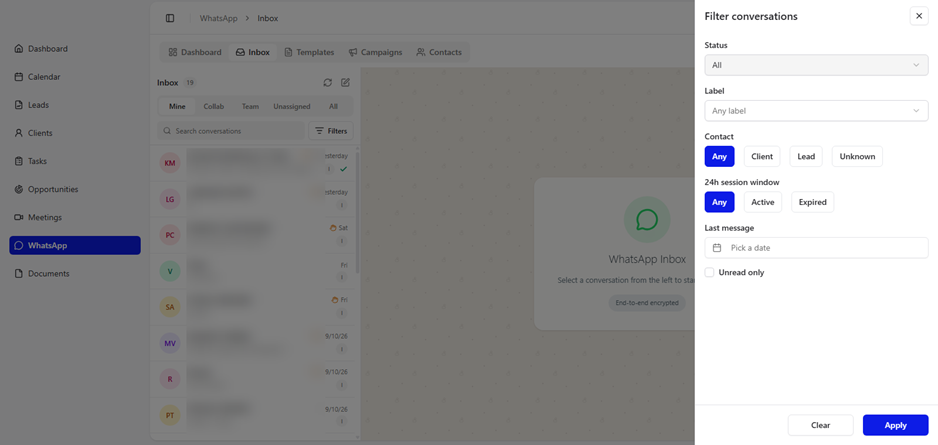Select Unknown contact filter
The height and width of the screenshot is (445, 938).
click(857, 156)
